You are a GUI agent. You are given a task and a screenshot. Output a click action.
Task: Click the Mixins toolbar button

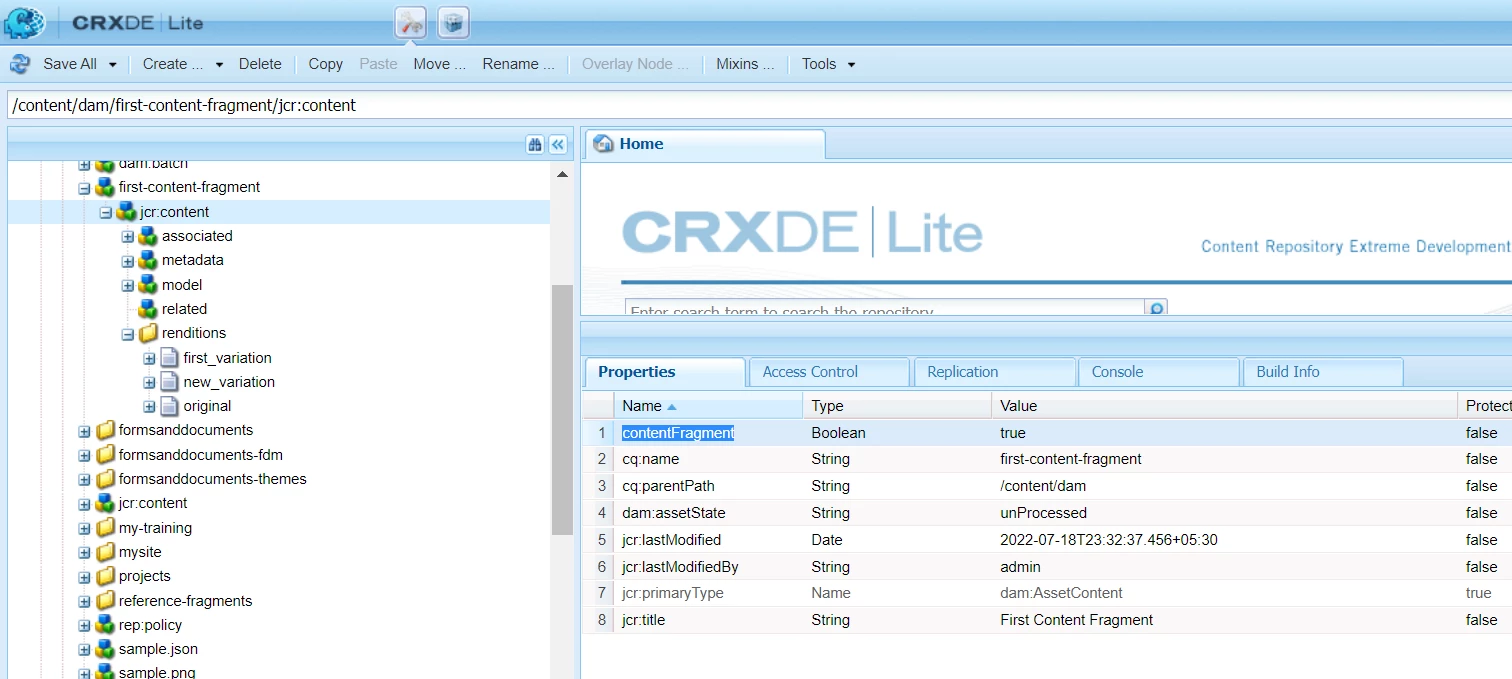pos(745,64)
